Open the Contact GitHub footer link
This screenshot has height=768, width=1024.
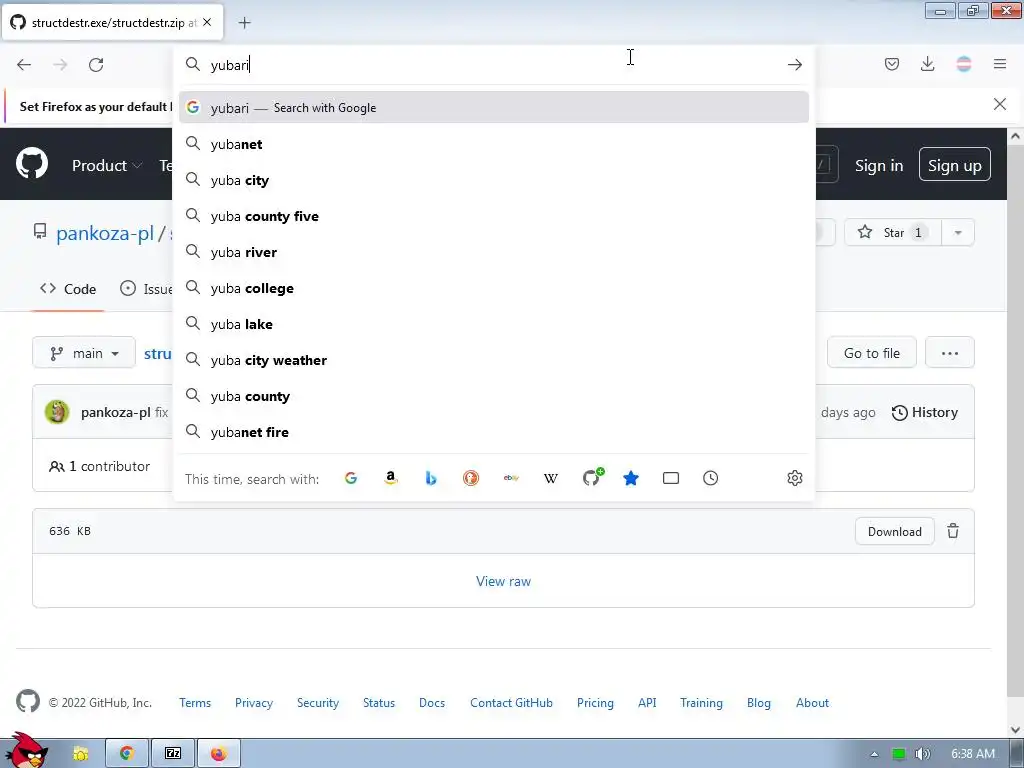point(511,703)
